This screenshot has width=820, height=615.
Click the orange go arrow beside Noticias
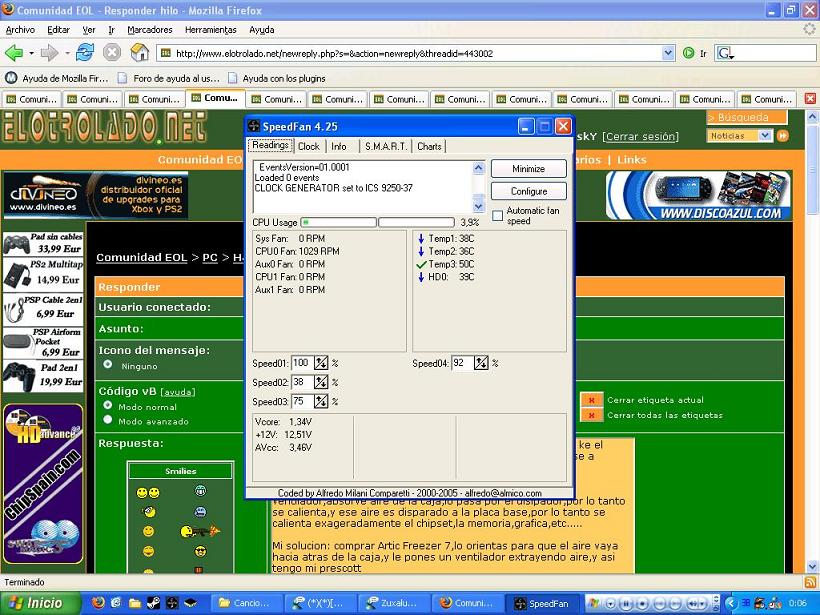coord(782,136)
